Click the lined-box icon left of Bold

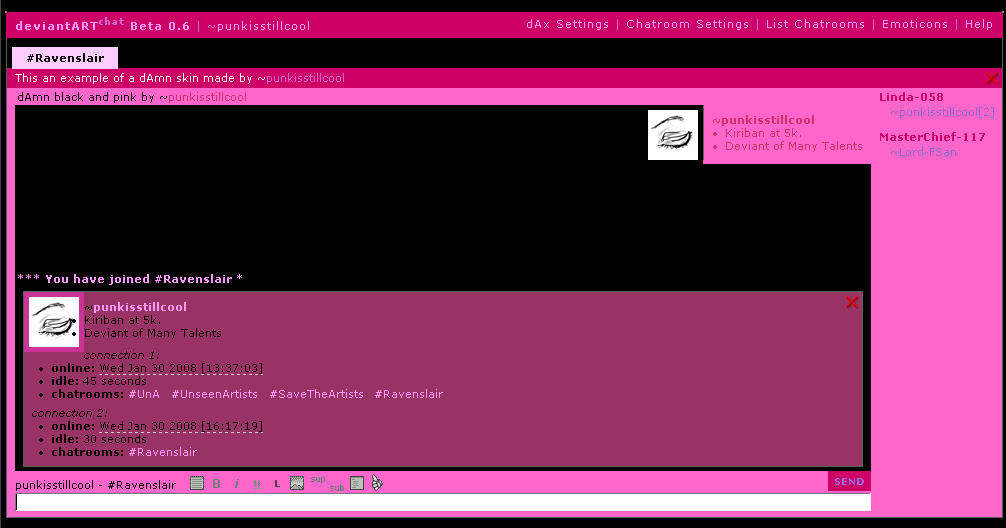pyautogui.click(x=197, y=484)
